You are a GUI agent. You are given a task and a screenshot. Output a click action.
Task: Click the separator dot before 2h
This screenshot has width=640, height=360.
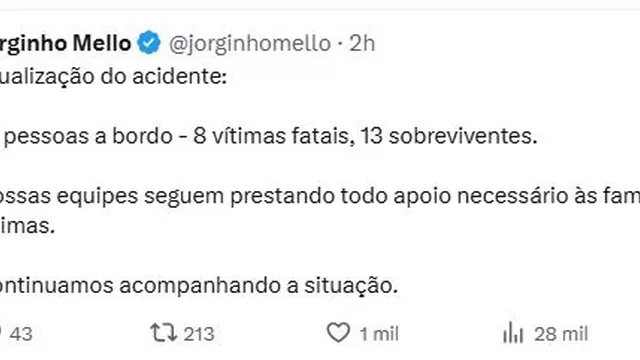point(340,44)
